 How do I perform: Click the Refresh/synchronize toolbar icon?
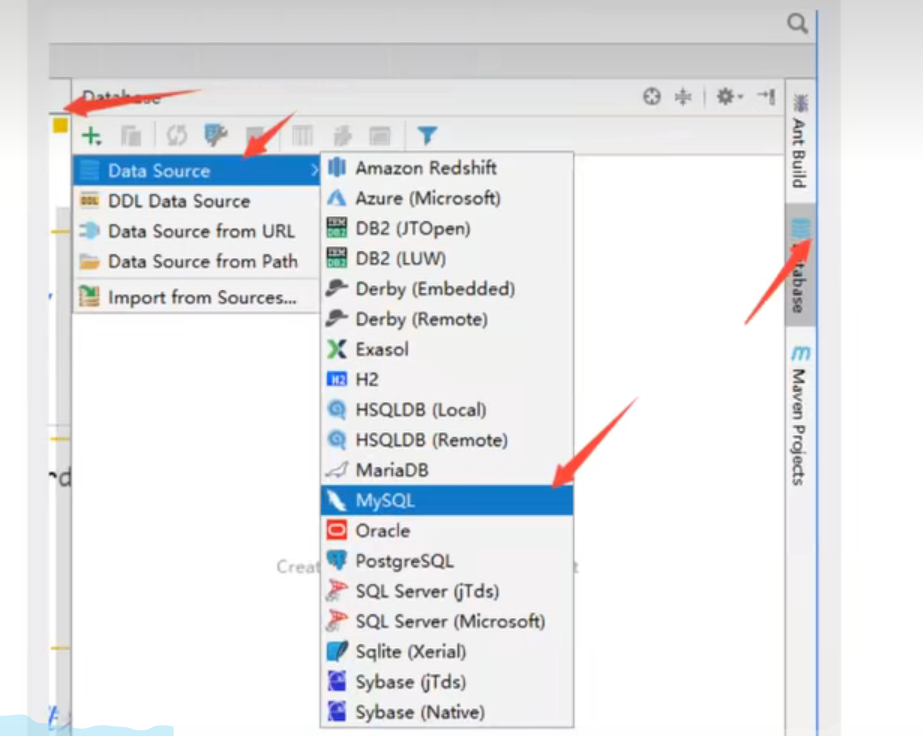(x=177, y=135)
